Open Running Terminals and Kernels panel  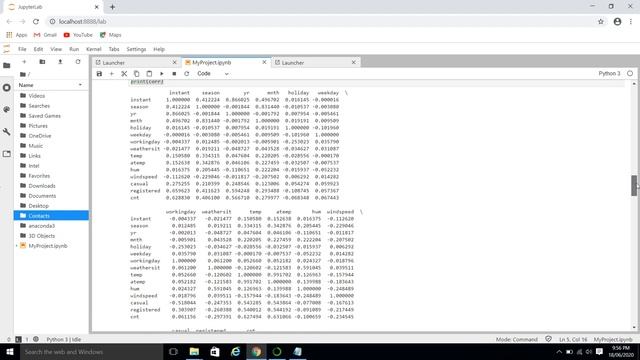(x=7, y=88)
